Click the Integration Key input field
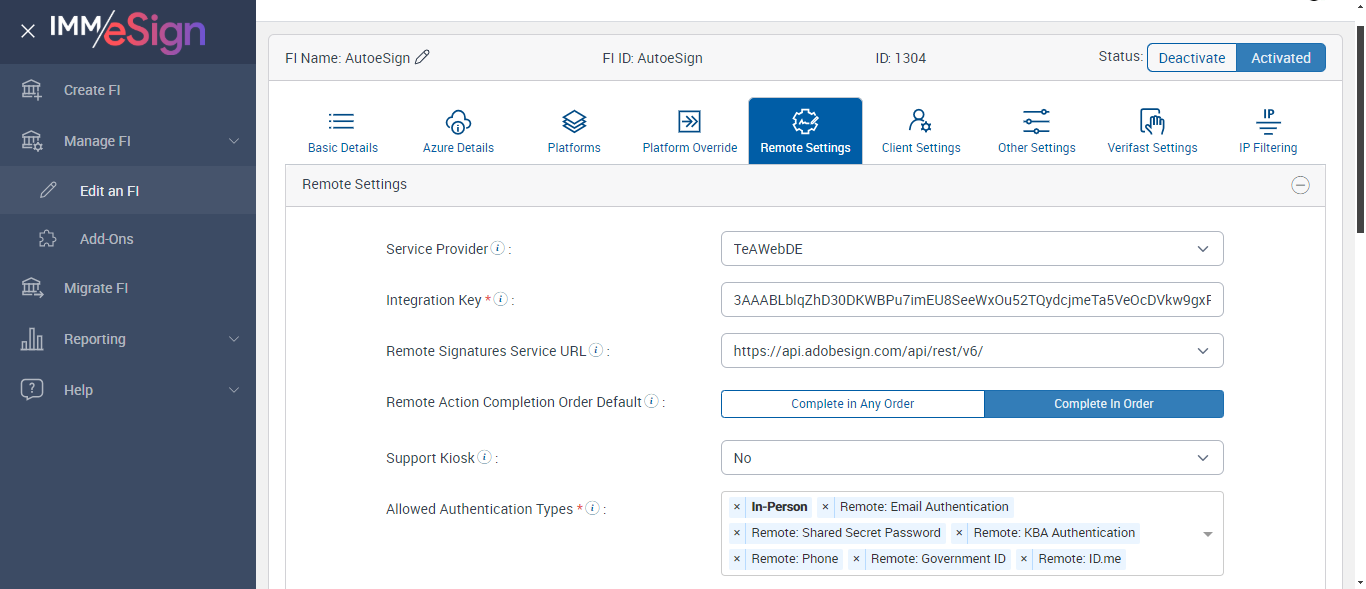Viewport: 1366px width, 589px height. pos(971,300)
